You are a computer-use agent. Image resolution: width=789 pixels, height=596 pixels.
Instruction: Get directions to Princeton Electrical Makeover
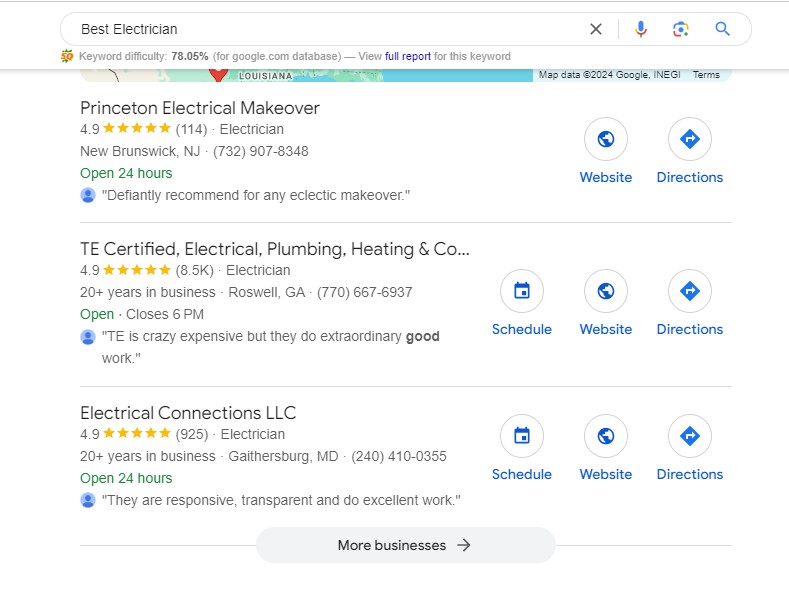coord(690,139)
